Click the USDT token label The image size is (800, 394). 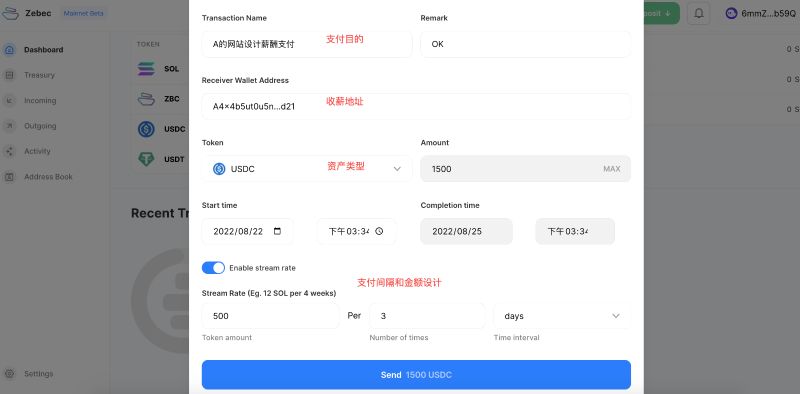point(174,159)
